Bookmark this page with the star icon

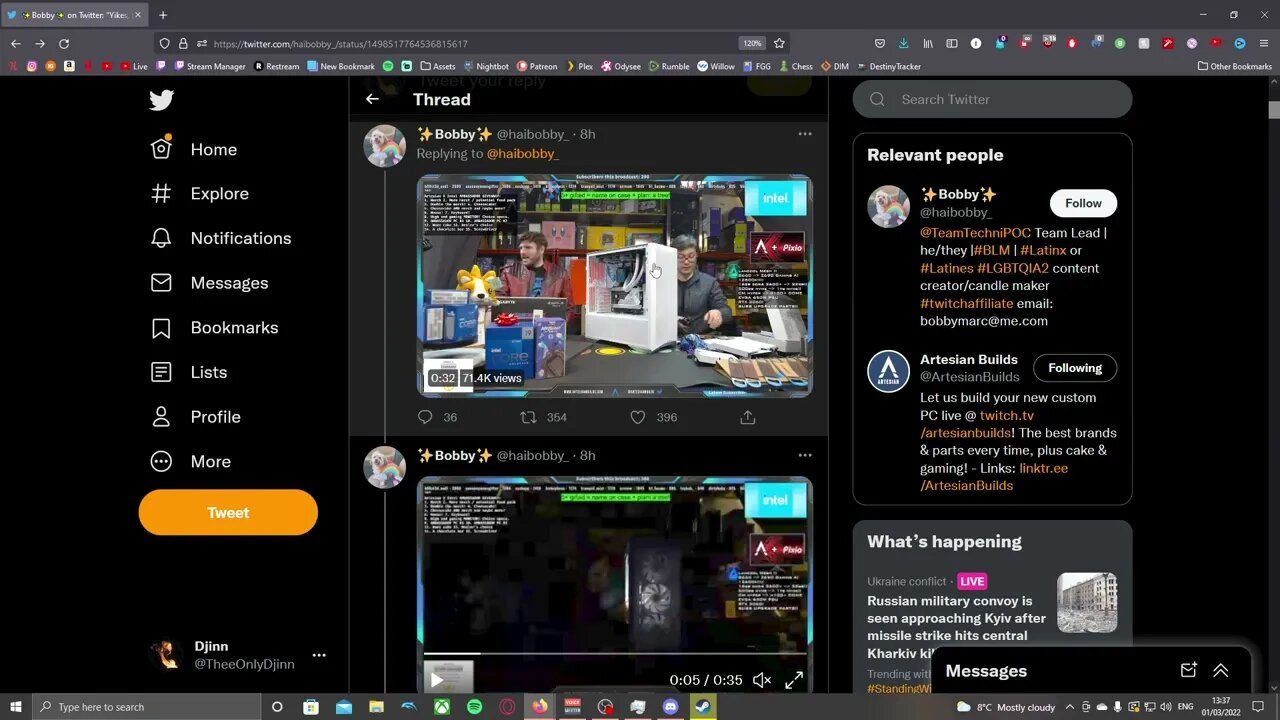click(779, 43)
